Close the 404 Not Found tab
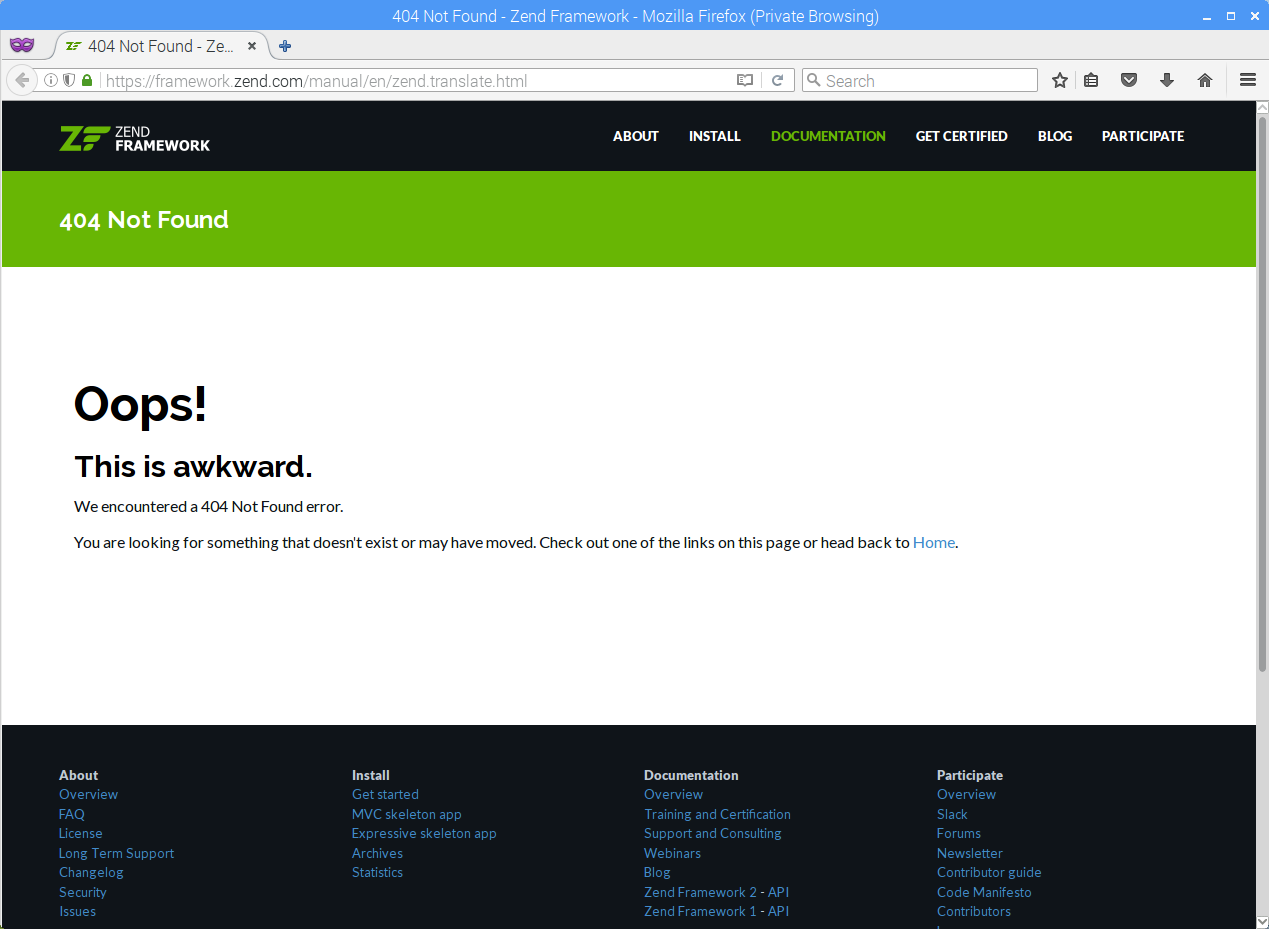 (x=252, y=46)
